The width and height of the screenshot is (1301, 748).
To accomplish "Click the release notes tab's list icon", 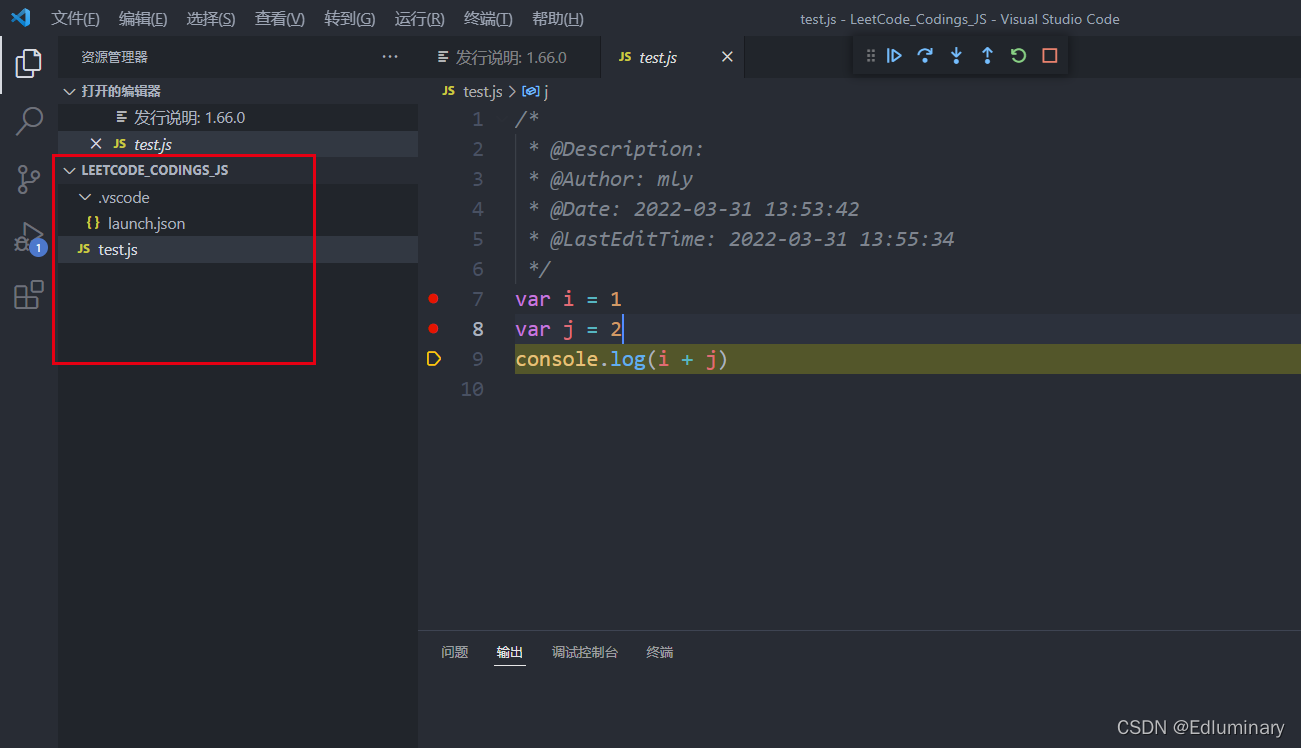I will coord(443,57).
